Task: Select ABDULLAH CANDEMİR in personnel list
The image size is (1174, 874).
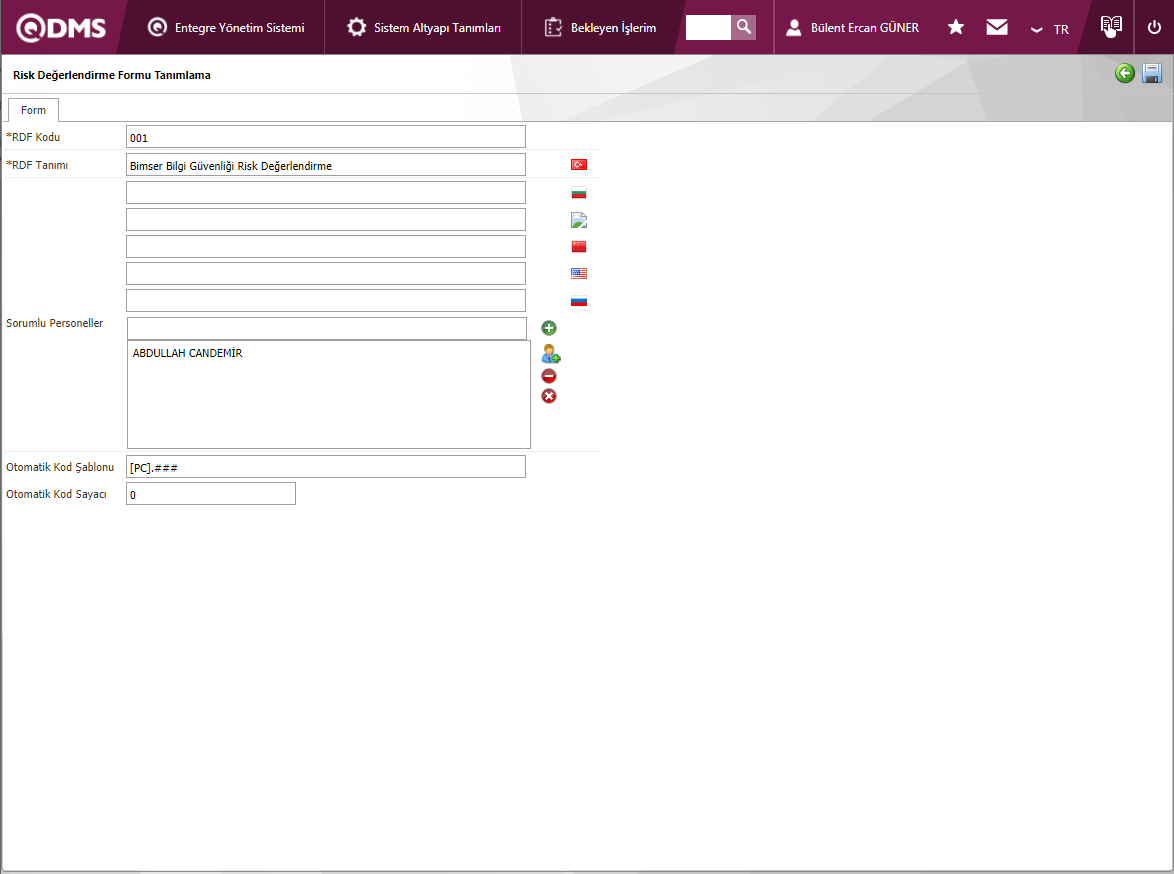Action: [188, 353]
